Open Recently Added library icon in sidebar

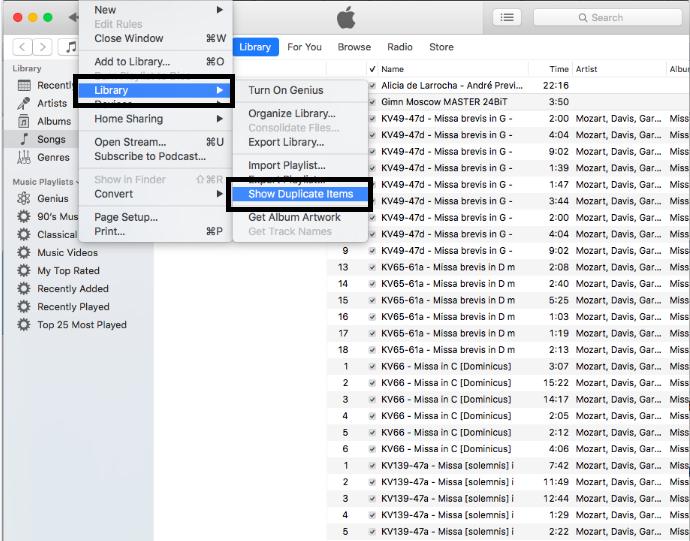click(24, 85)
